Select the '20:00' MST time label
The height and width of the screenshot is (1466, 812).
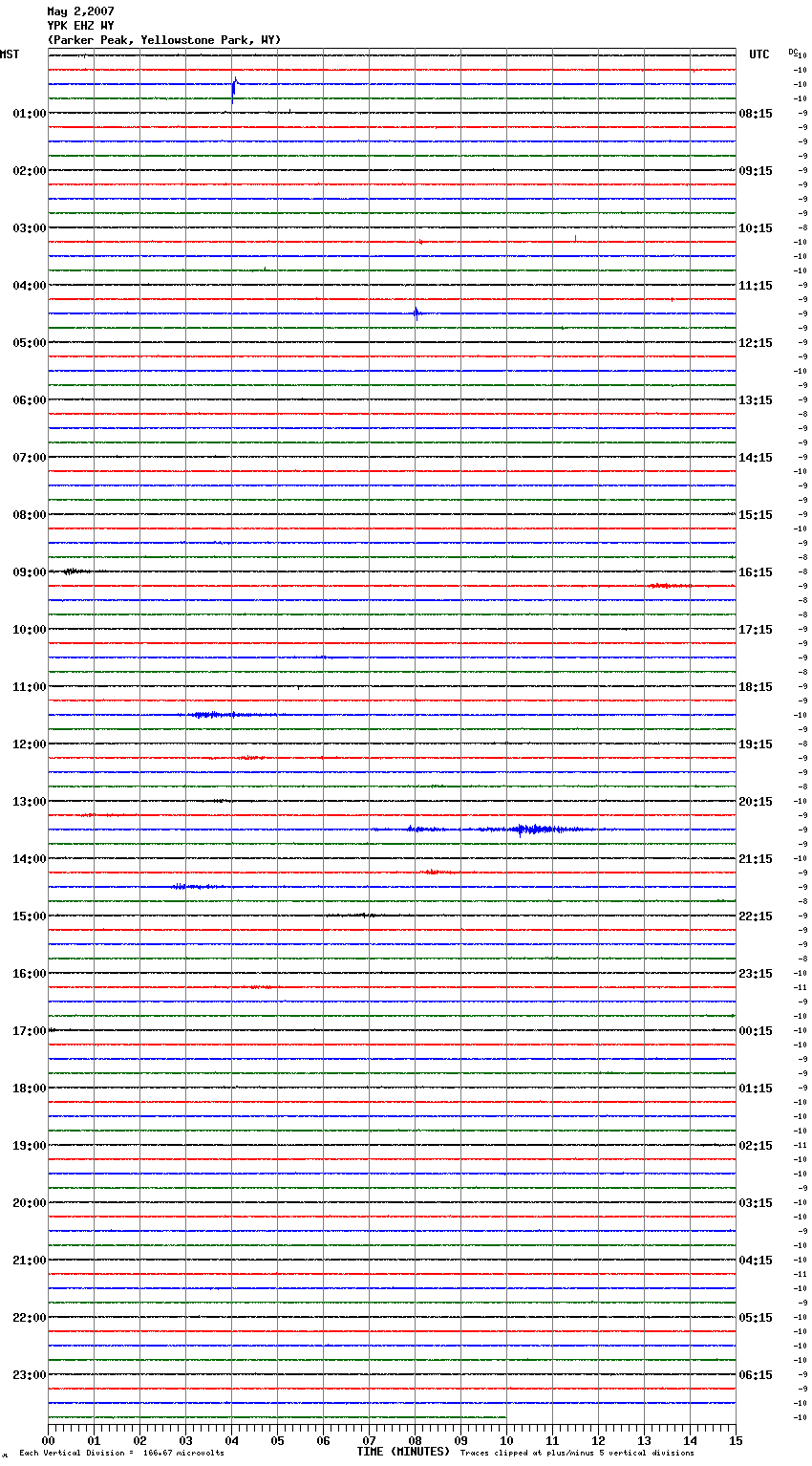pyautogui.click(x=30, y=1203)
